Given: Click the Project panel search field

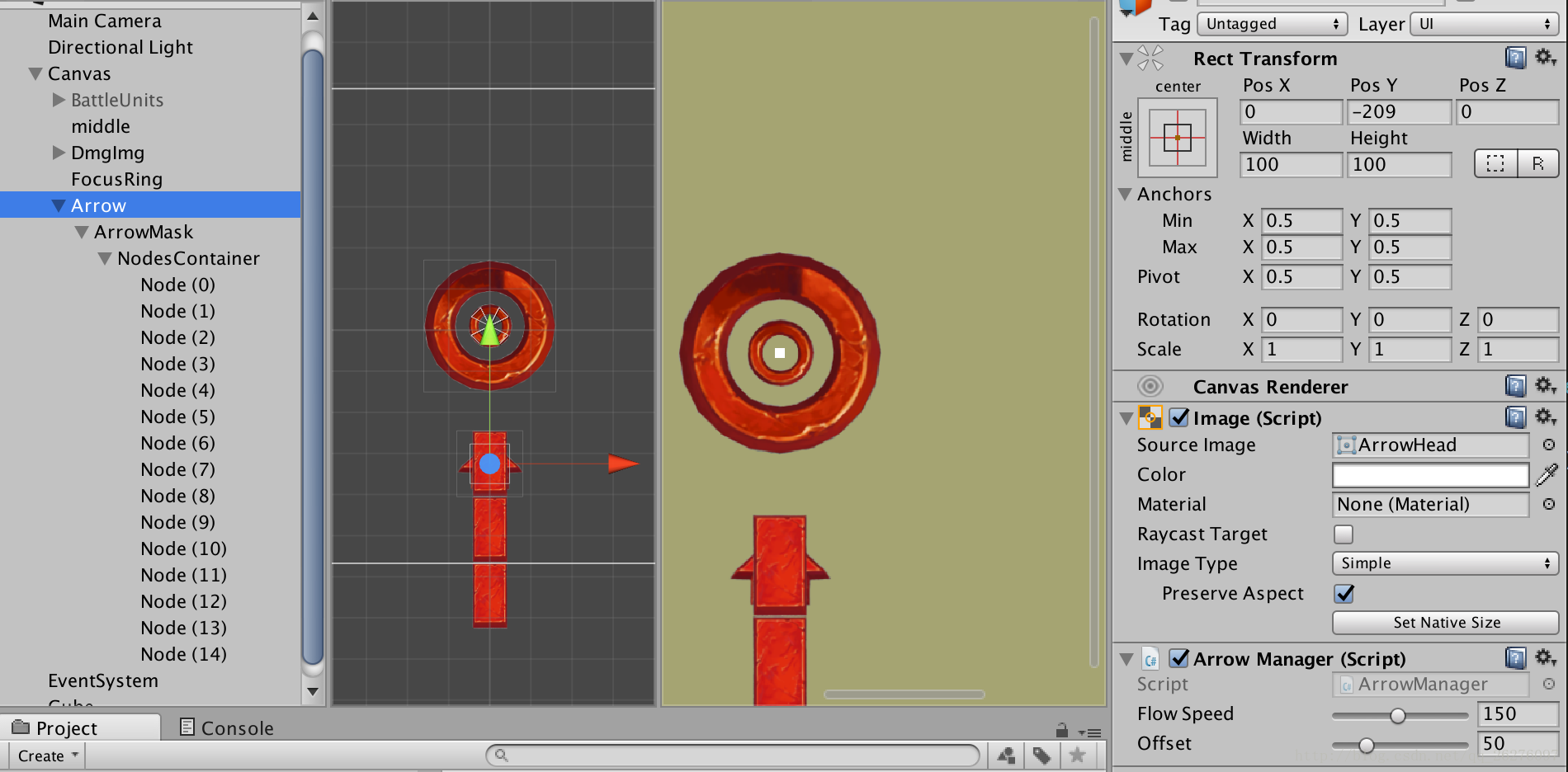Looking at the screenshot, I should tap(733, 755).
